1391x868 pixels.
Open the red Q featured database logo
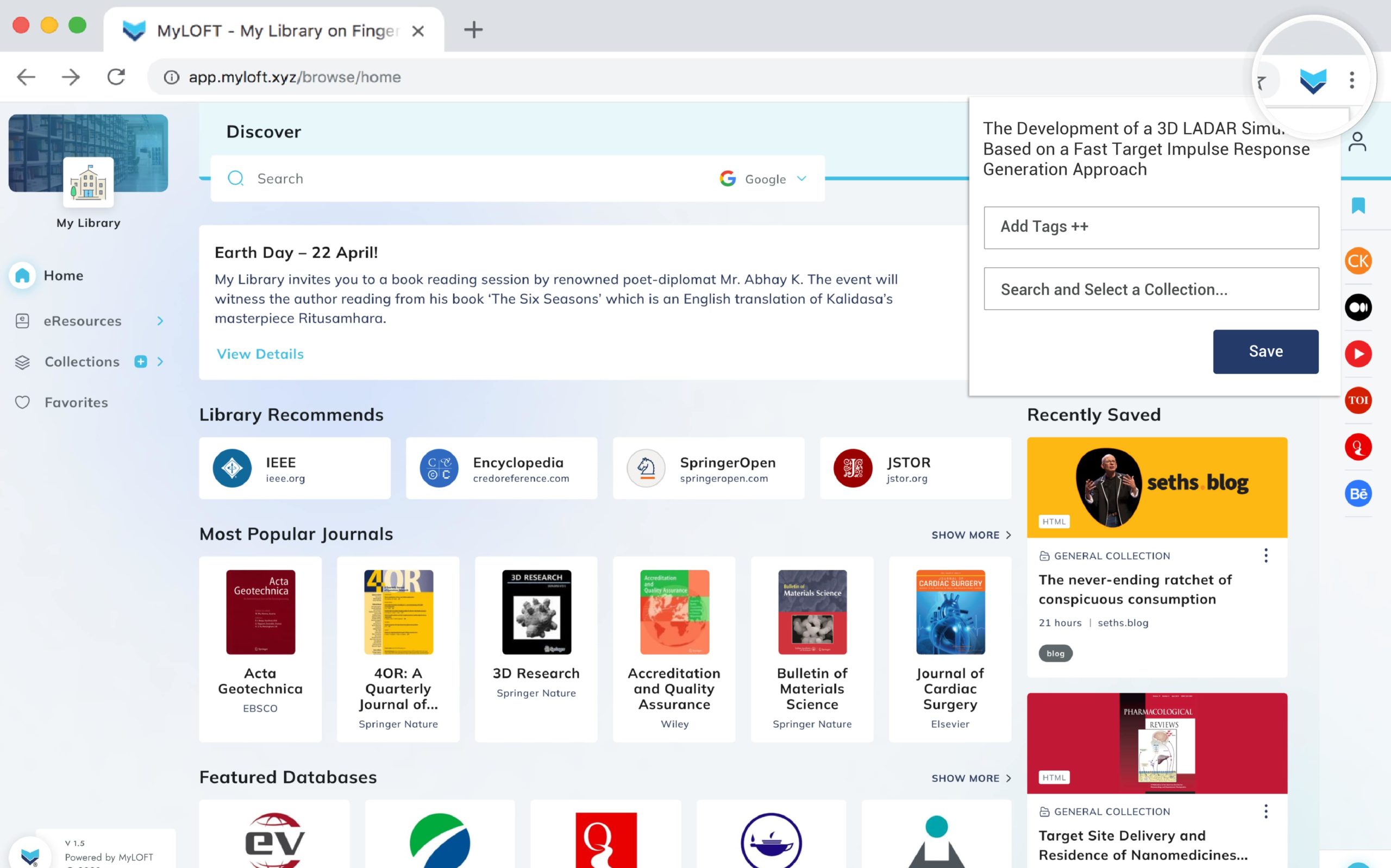(606, 840)
